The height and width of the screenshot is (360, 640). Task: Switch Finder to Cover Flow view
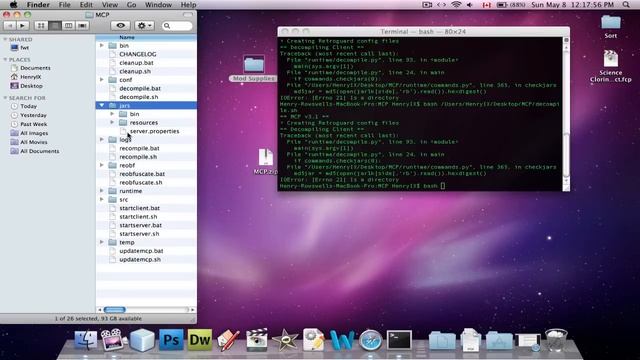82,26
